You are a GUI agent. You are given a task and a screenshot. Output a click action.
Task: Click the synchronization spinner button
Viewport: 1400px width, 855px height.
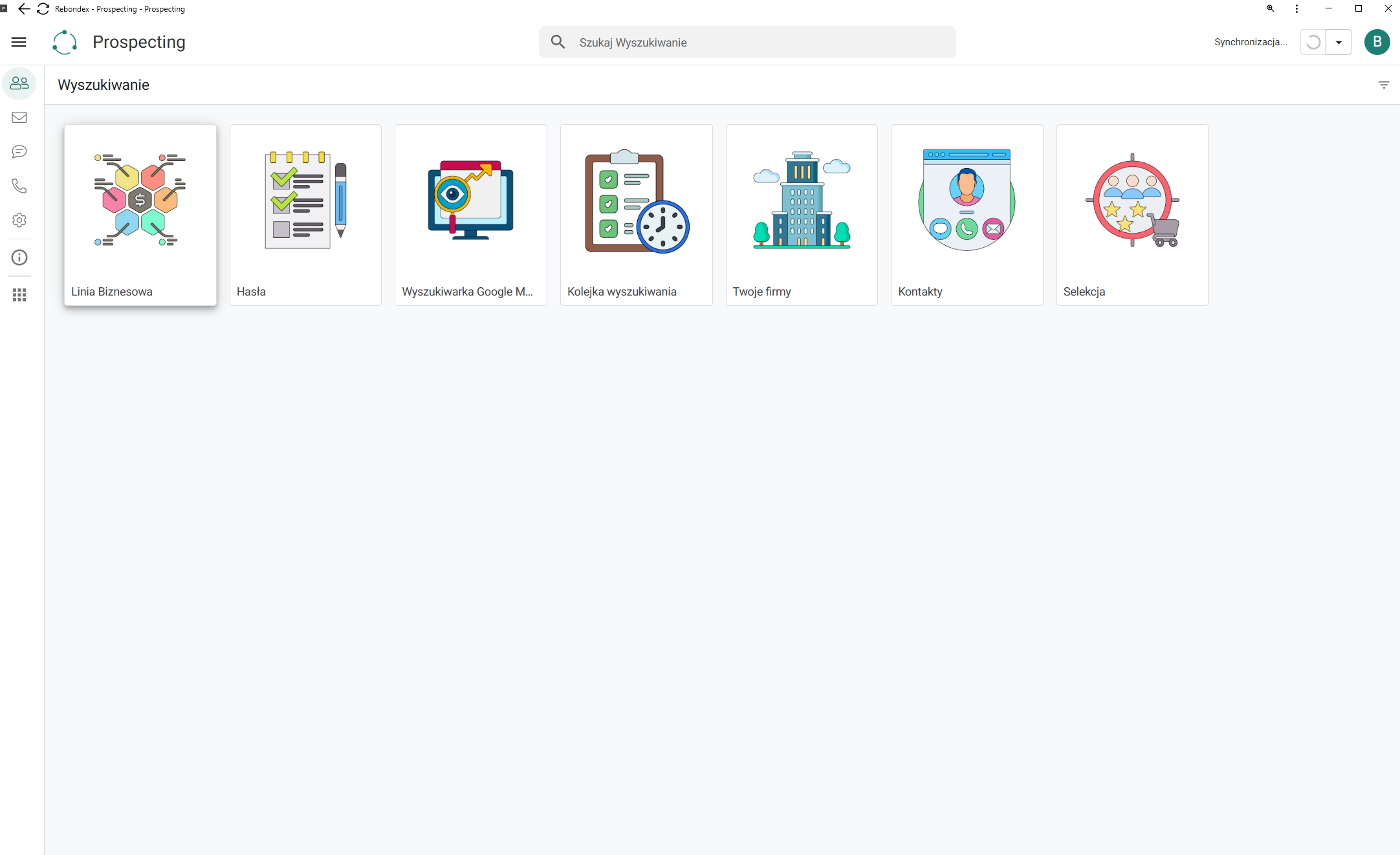[1313, 42]
